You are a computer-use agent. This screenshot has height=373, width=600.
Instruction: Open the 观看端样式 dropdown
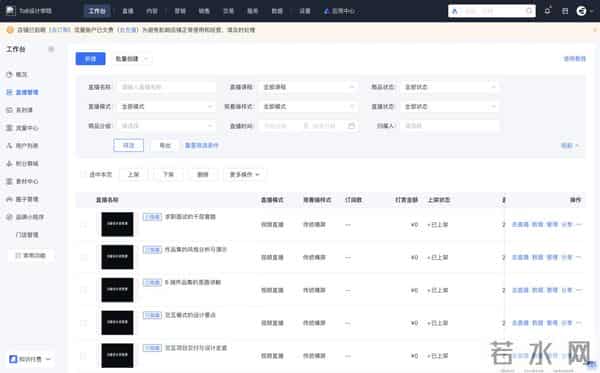pyautogui.click(x=308, y=106)
